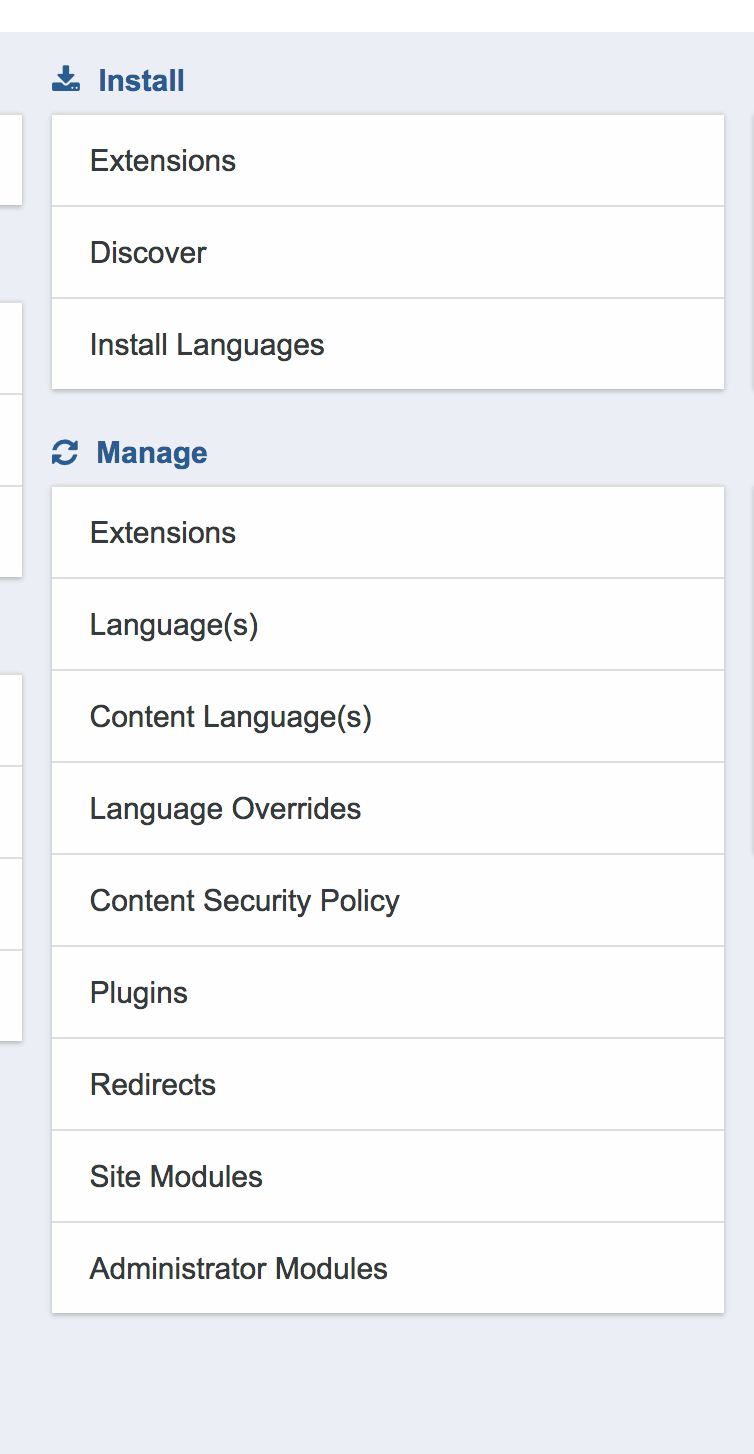This screenshot has width=754, height=1454.
Task: Open Redirects
Action: (388, 1085)
